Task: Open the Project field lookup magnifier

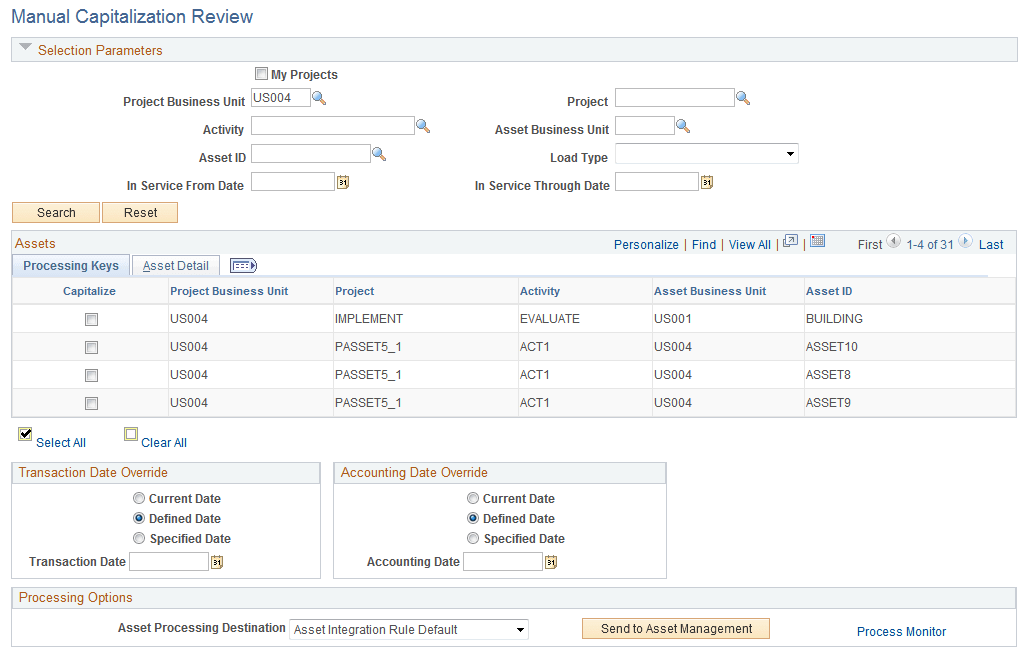Action: (743, 99)
